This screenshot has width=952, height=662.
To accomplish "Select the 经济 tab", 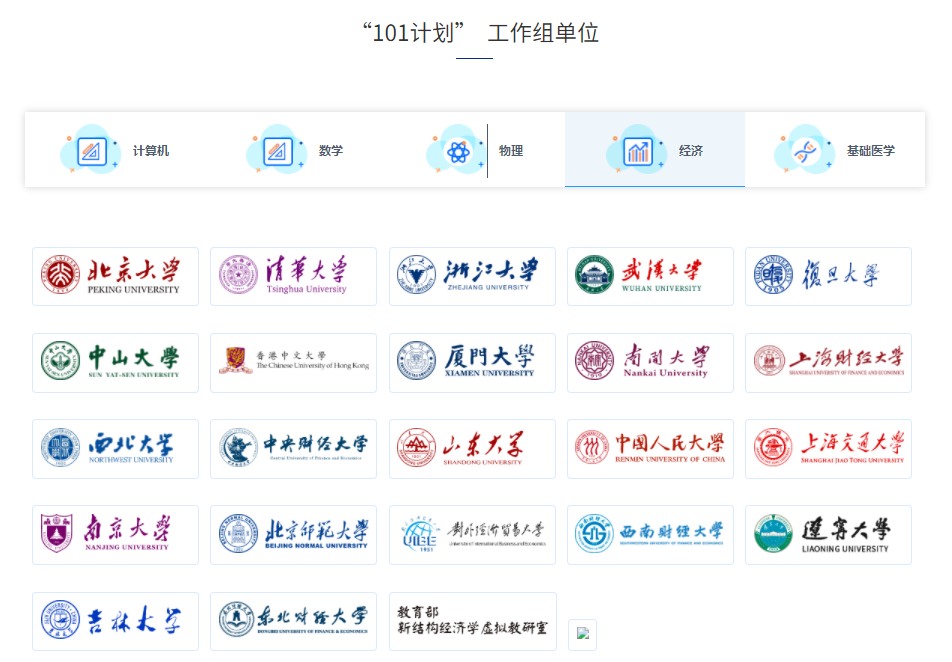I will [x=654, y=150].
